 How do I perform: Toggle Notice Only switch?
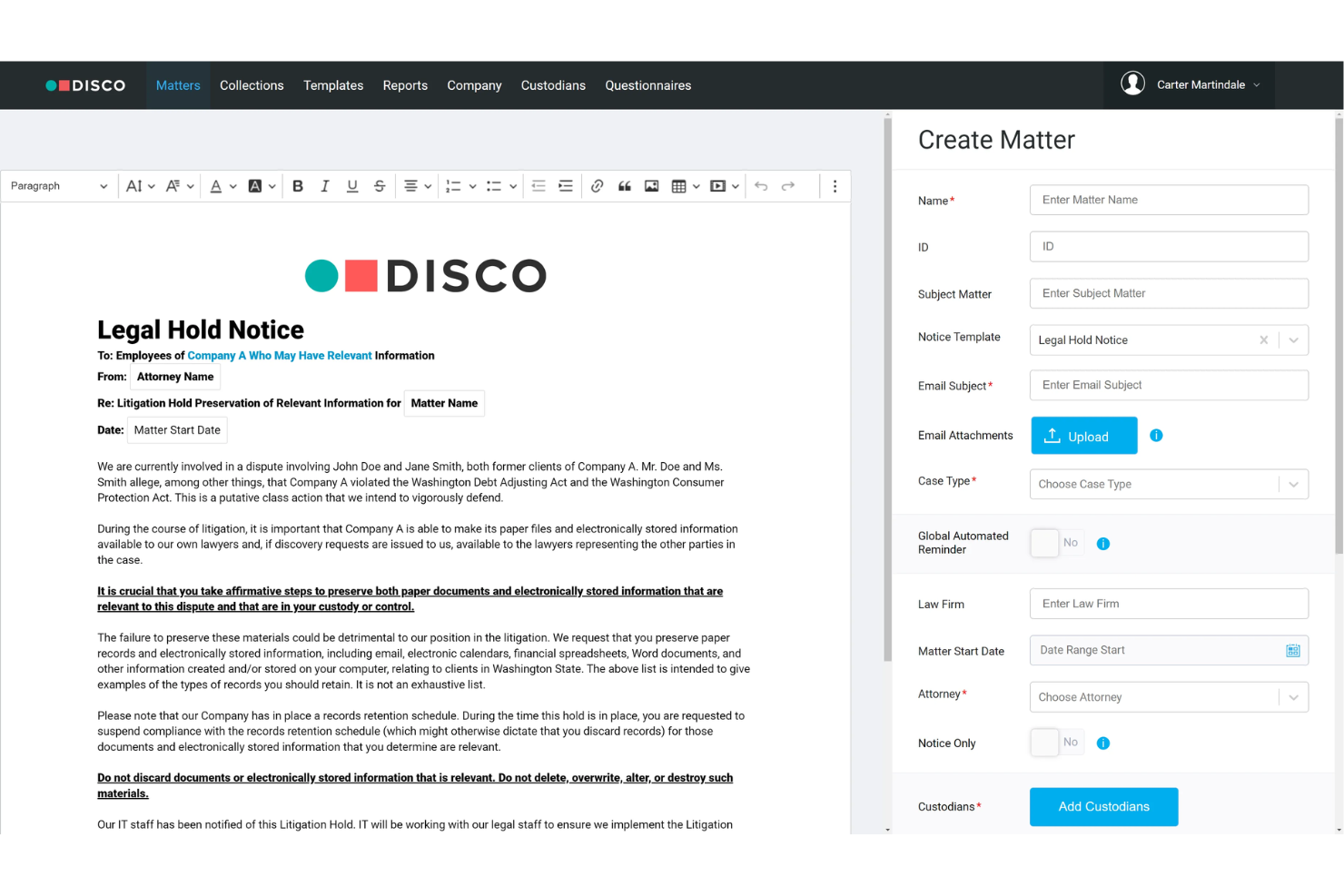1057,743
